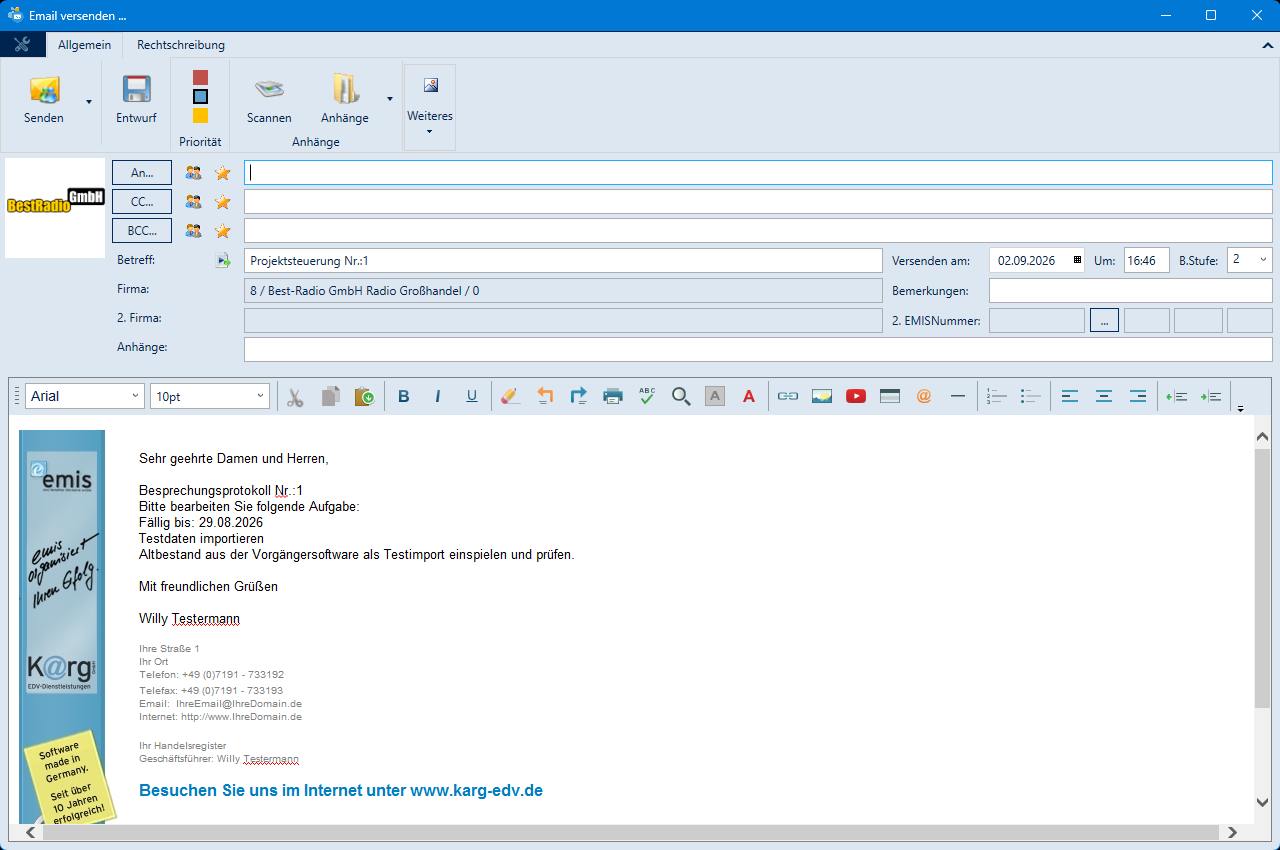Choose red font color A

(749, 396)
